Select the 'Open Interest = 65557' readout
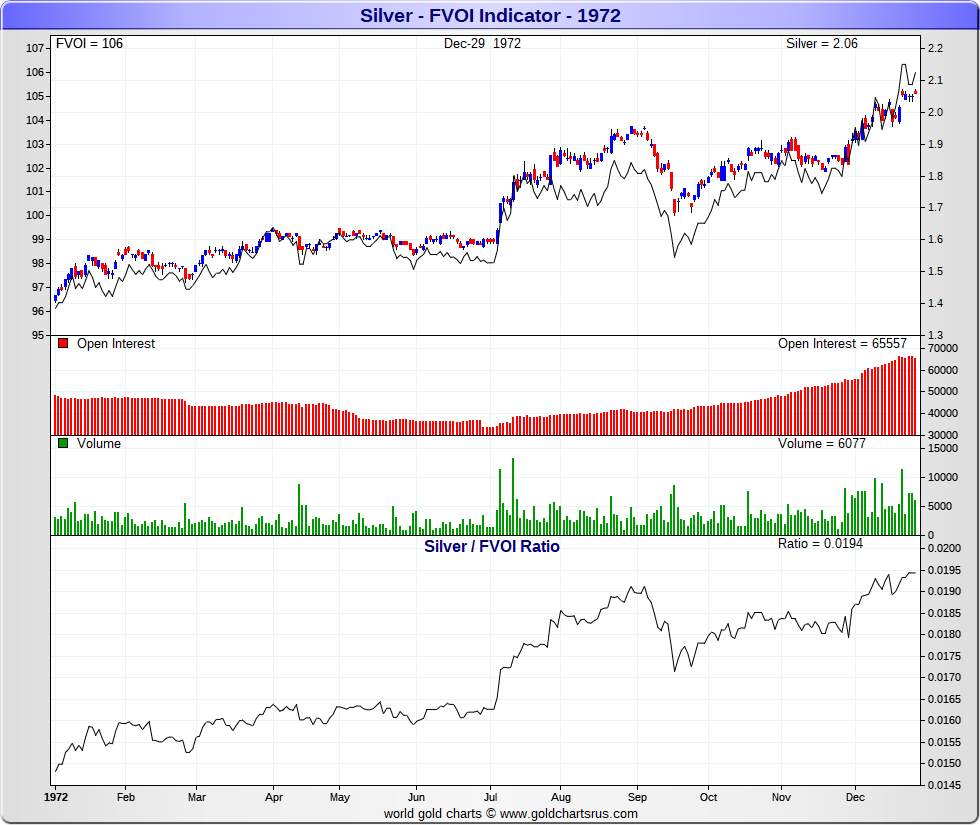 (x=842, y=344)
